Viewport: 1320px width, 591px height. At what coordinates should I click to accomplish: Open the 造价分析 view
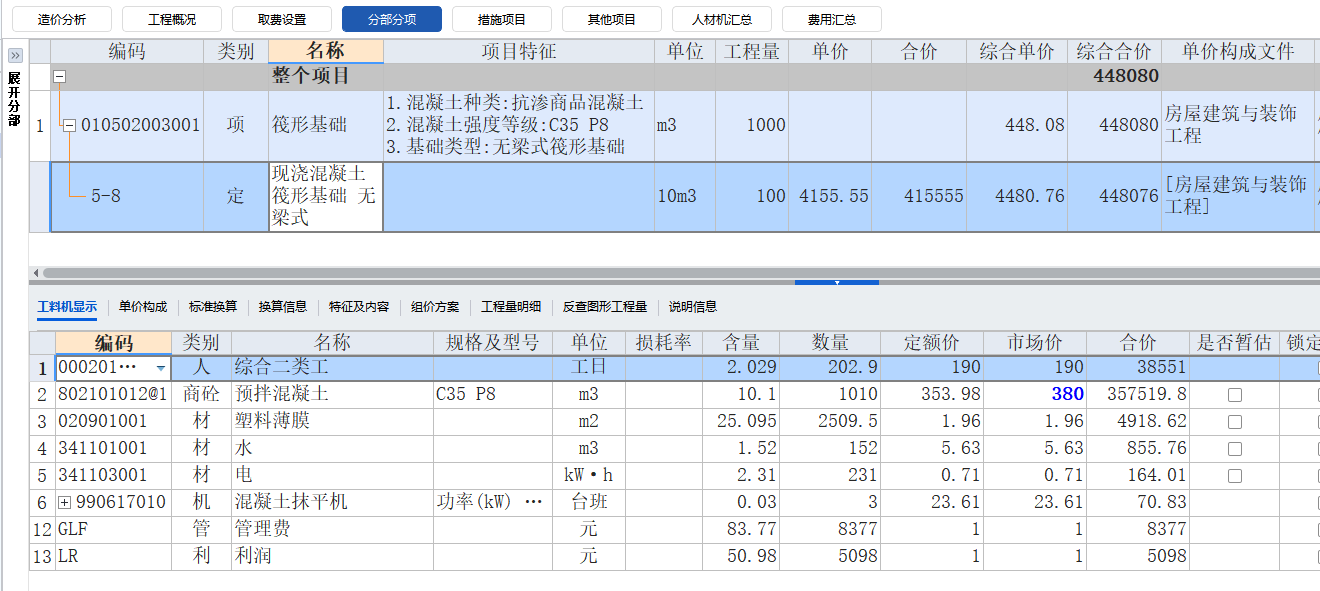pos(63,18)
